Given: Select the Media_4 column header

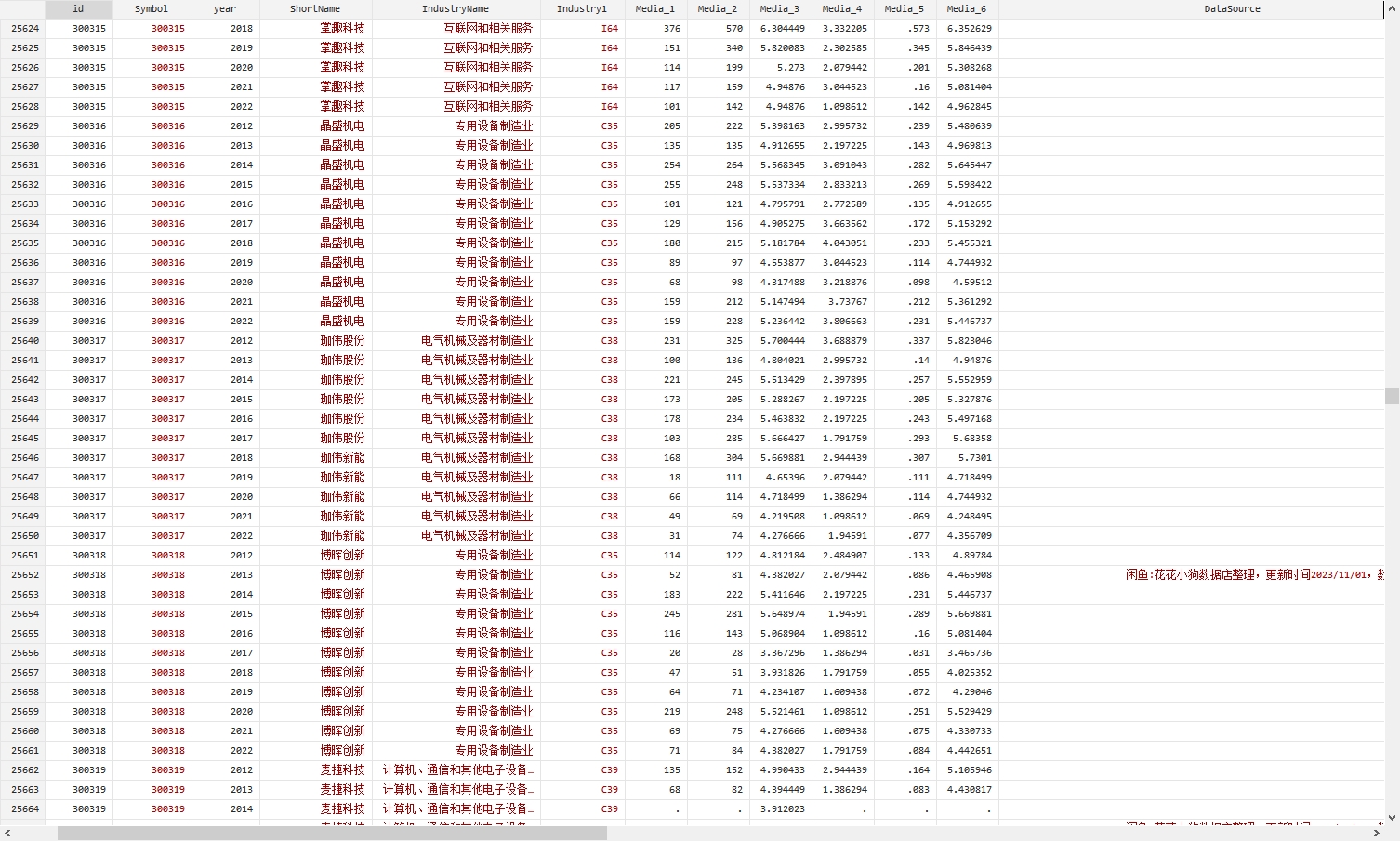Looking at the screenshot, I should [842, 9].
